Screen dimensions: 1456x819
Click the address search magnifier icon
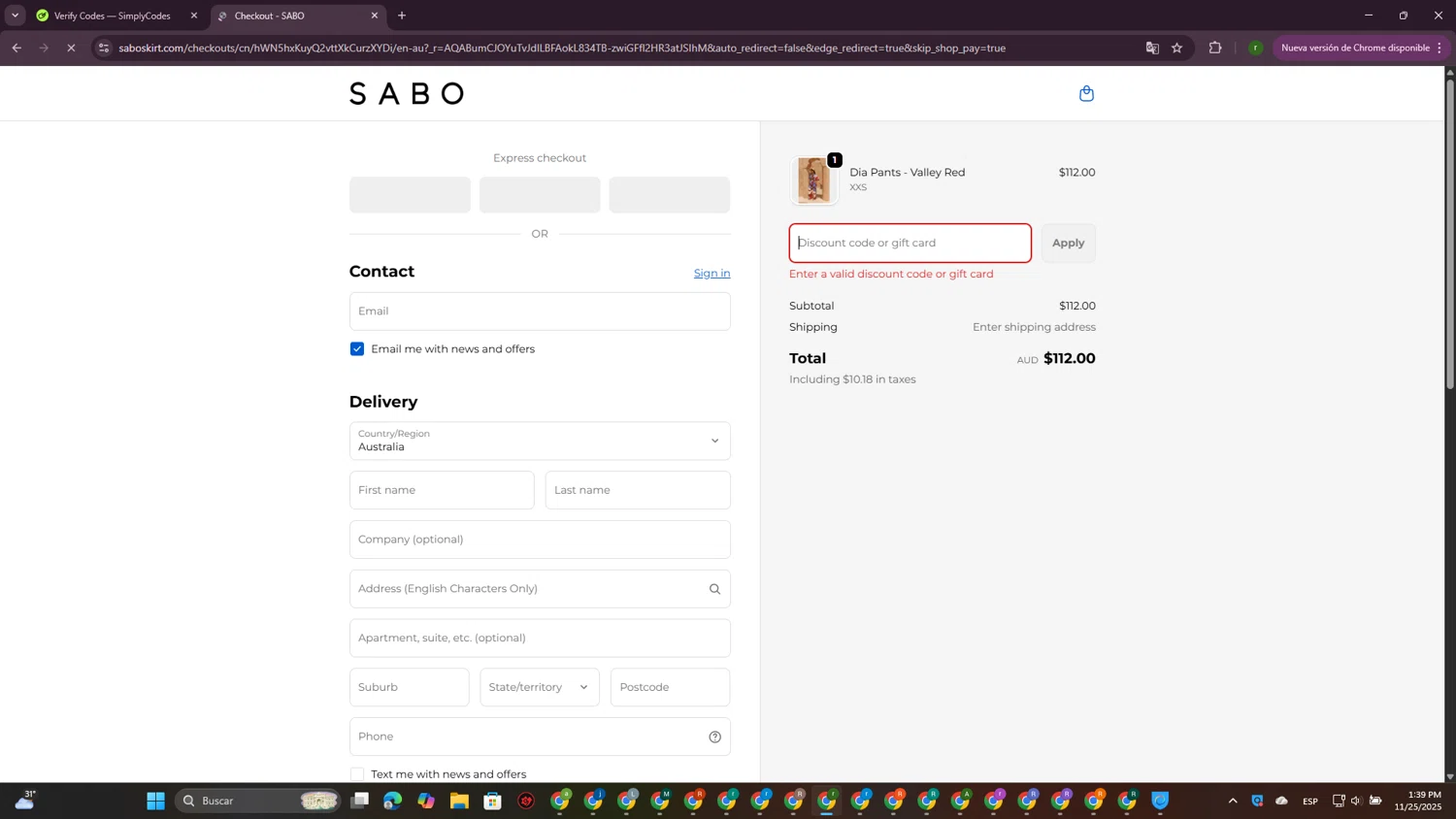click(x=714, y=589)
